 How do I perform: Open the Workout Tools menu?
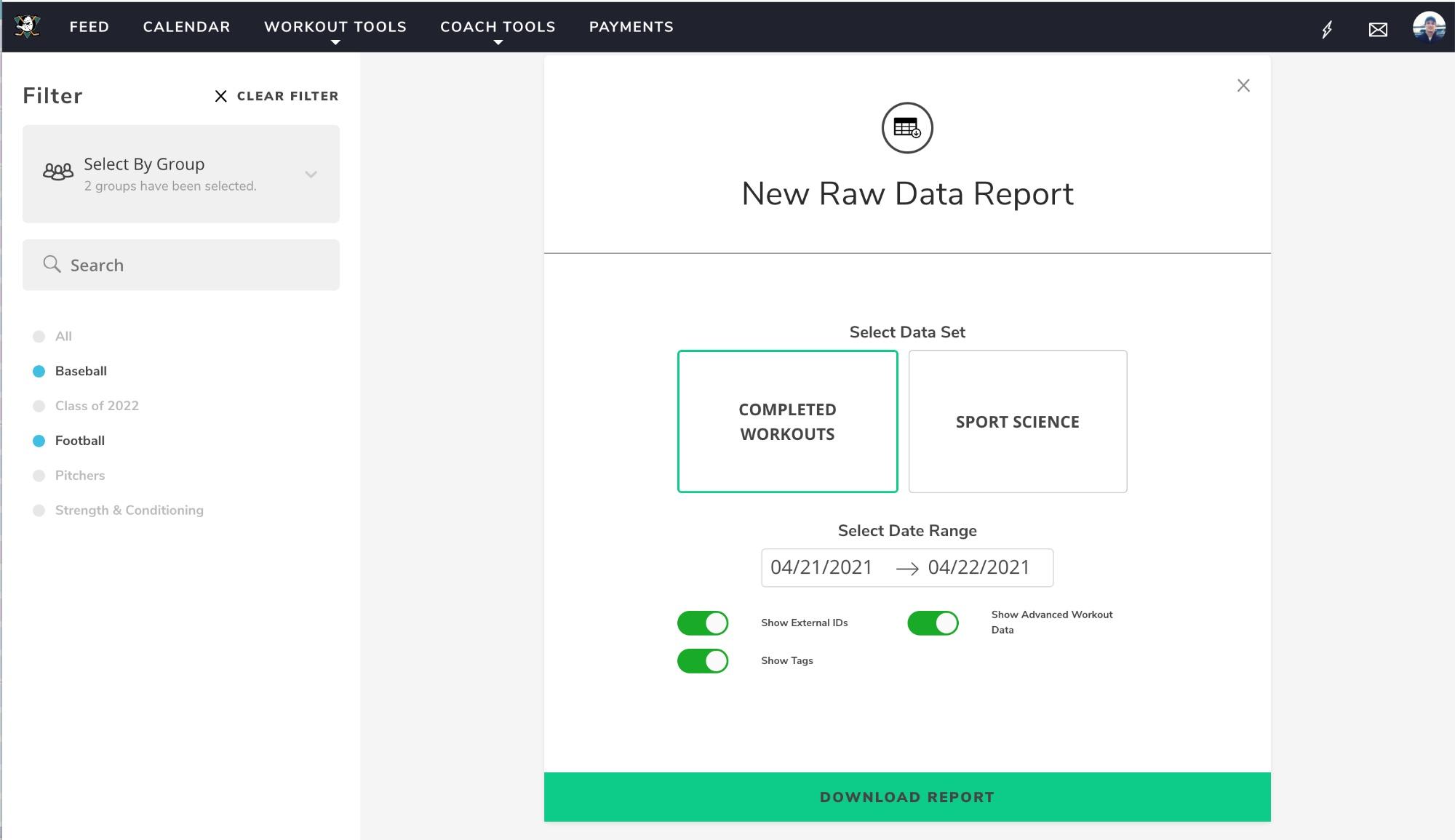coord(335,27)
